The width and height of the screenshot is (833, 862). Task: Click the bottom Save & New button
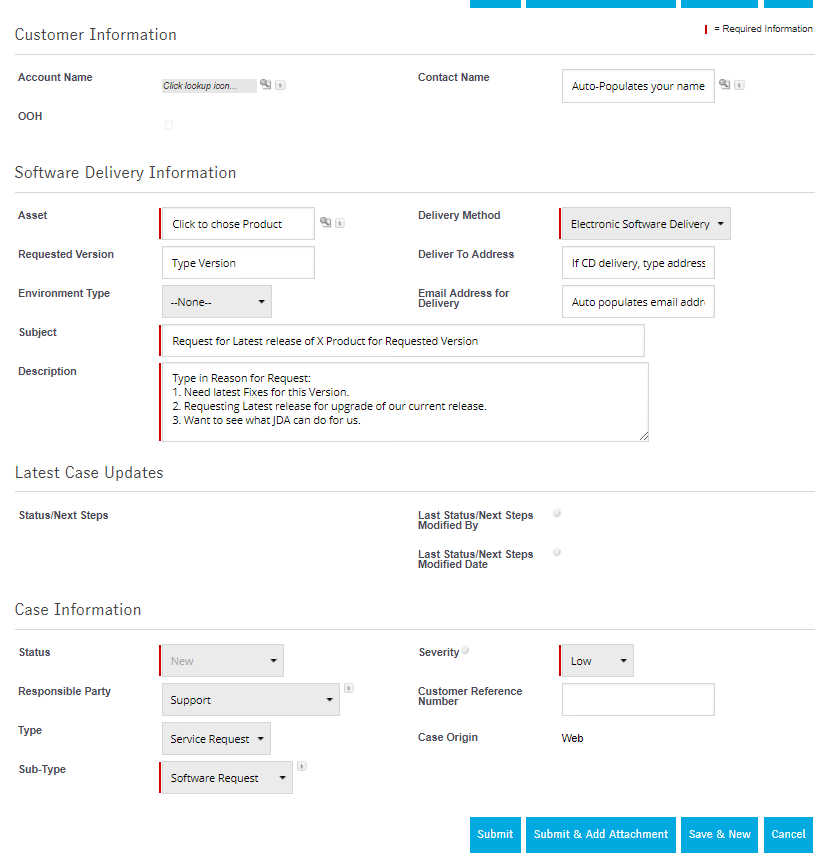[x=719, y=834]
